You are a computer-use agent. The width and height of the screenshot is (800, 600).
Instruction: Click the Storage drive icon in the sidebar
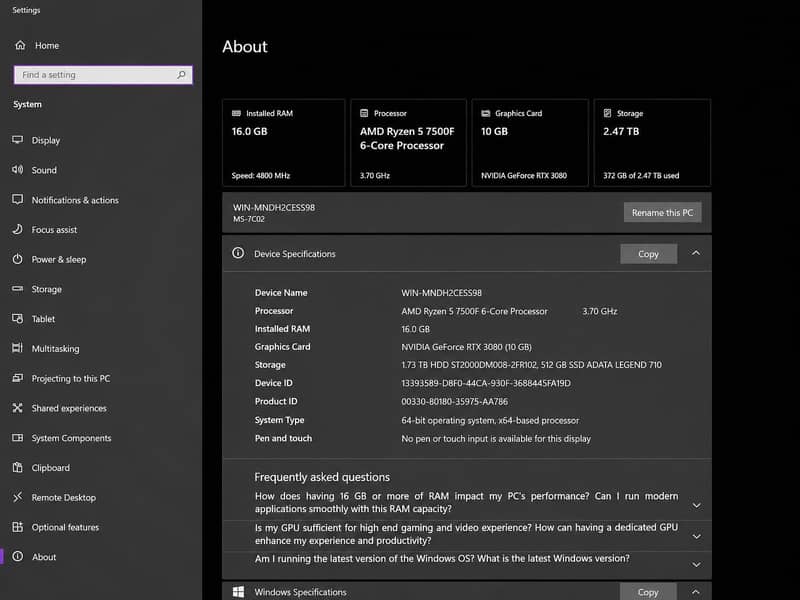coord(17,289)
